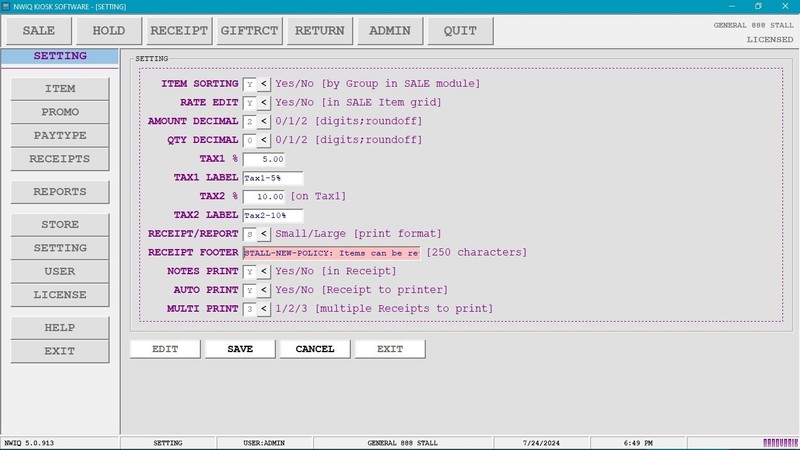This screenshot has height=450, width=800.
Task: Click USER:ADMIN in status bar
Action: (x=264, y=443)
